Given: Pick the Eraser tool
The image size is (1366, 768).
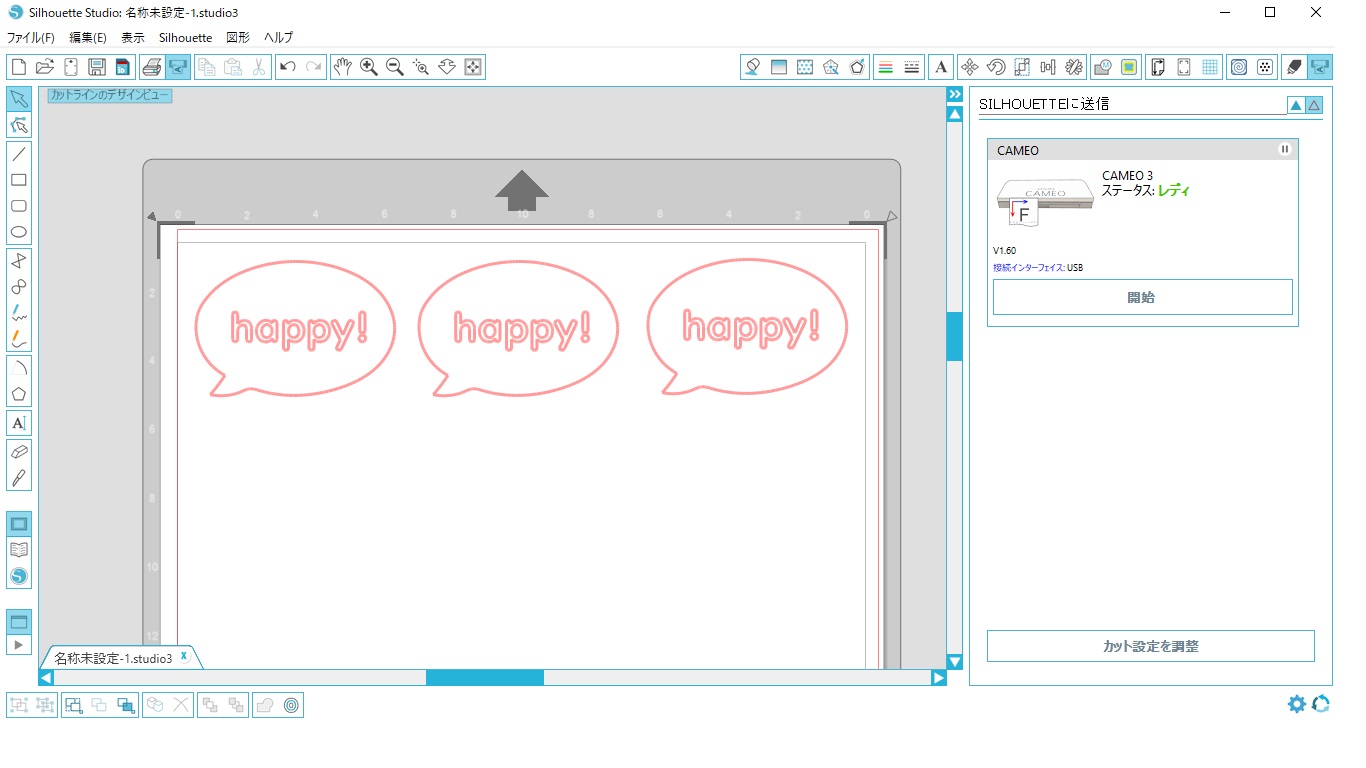Looking at the screenshot, I should coord(18,452).
